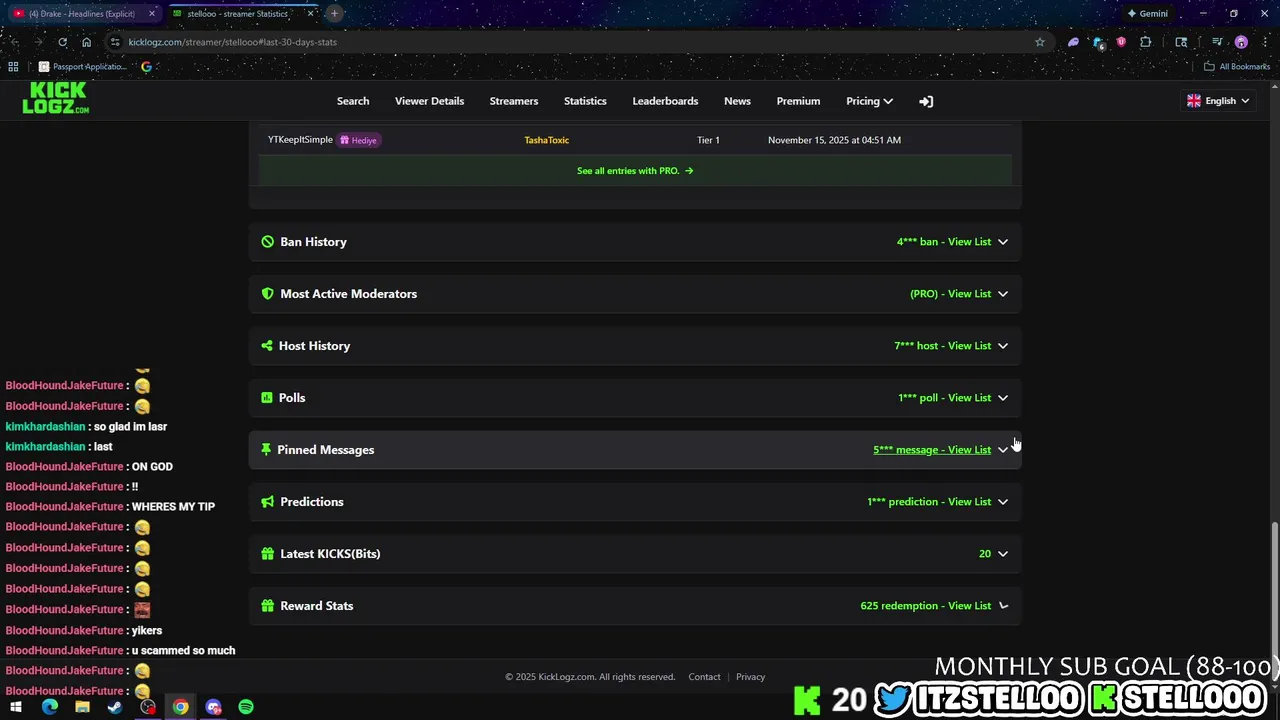Go to browser home page

[x=86, y=42]
